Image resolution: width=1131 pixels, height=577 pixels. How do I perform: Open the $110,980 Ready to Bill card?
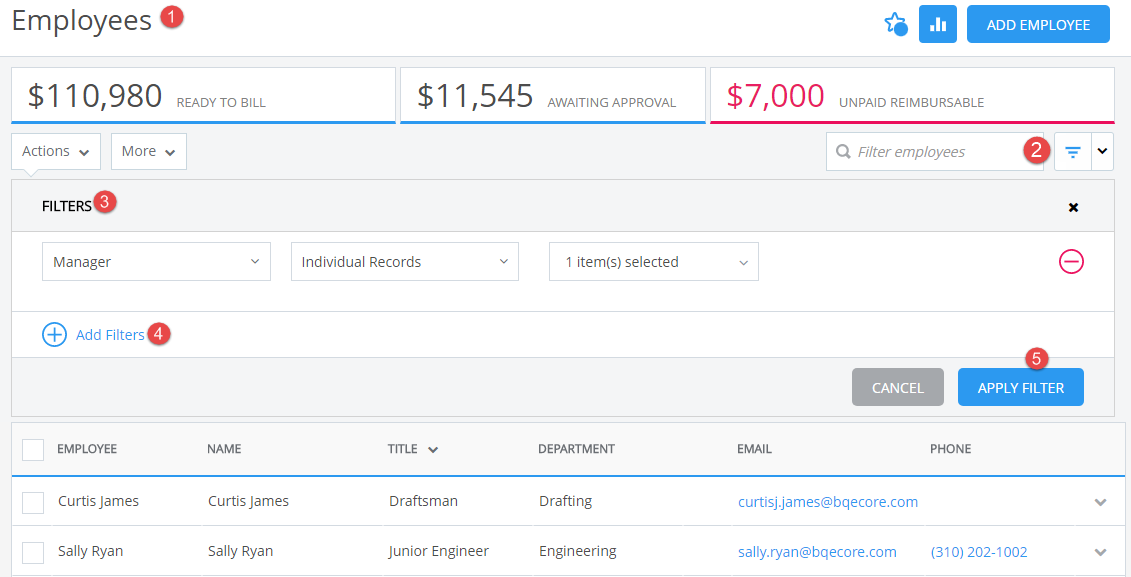tap(203, 96)
